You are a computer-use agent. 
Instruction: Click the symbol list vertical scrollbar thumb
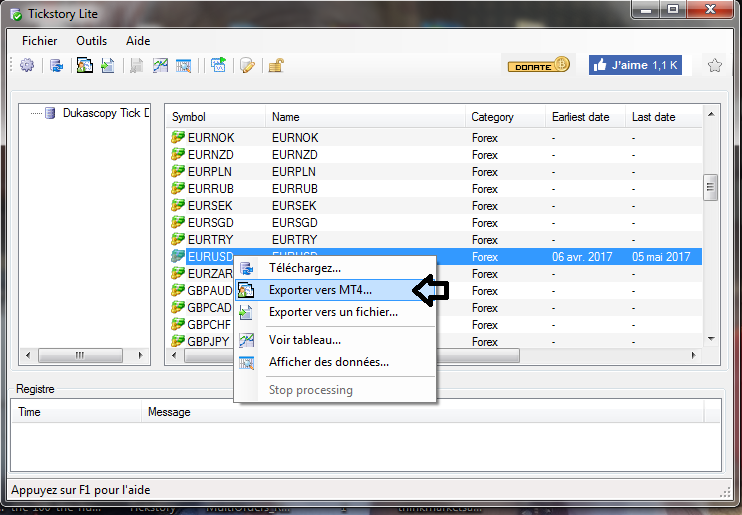click(710, 187)
